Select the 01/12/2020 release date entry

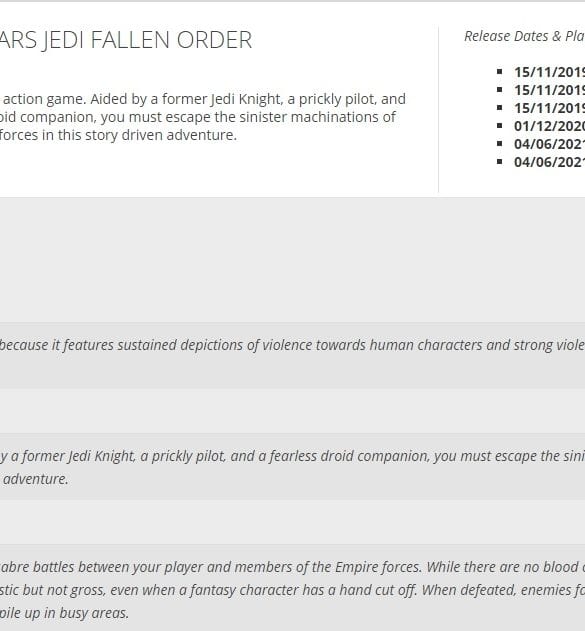(549, 126)
